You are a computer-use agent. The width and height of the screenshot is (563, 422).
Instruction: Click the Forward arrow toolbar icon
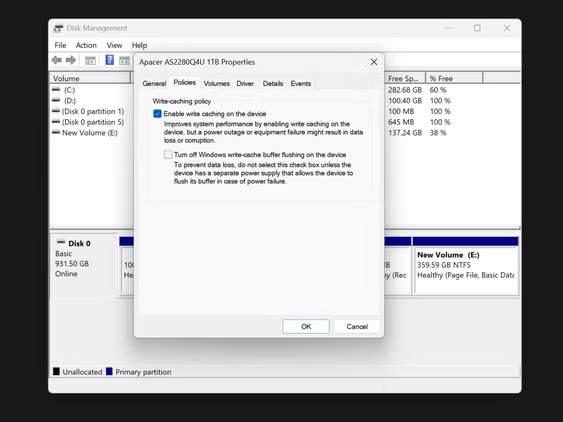click(x=71, y=60)
